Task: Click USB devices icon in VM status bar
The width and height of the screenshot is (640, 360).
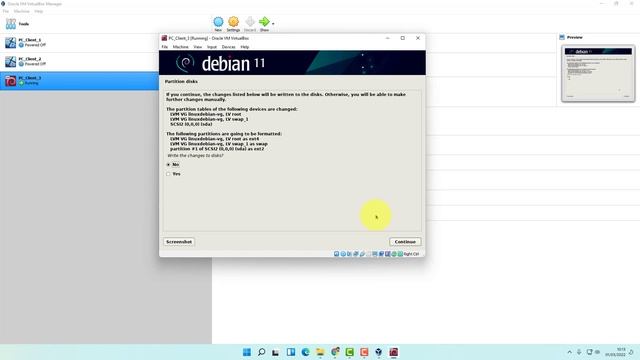Action: pos(362,254)
